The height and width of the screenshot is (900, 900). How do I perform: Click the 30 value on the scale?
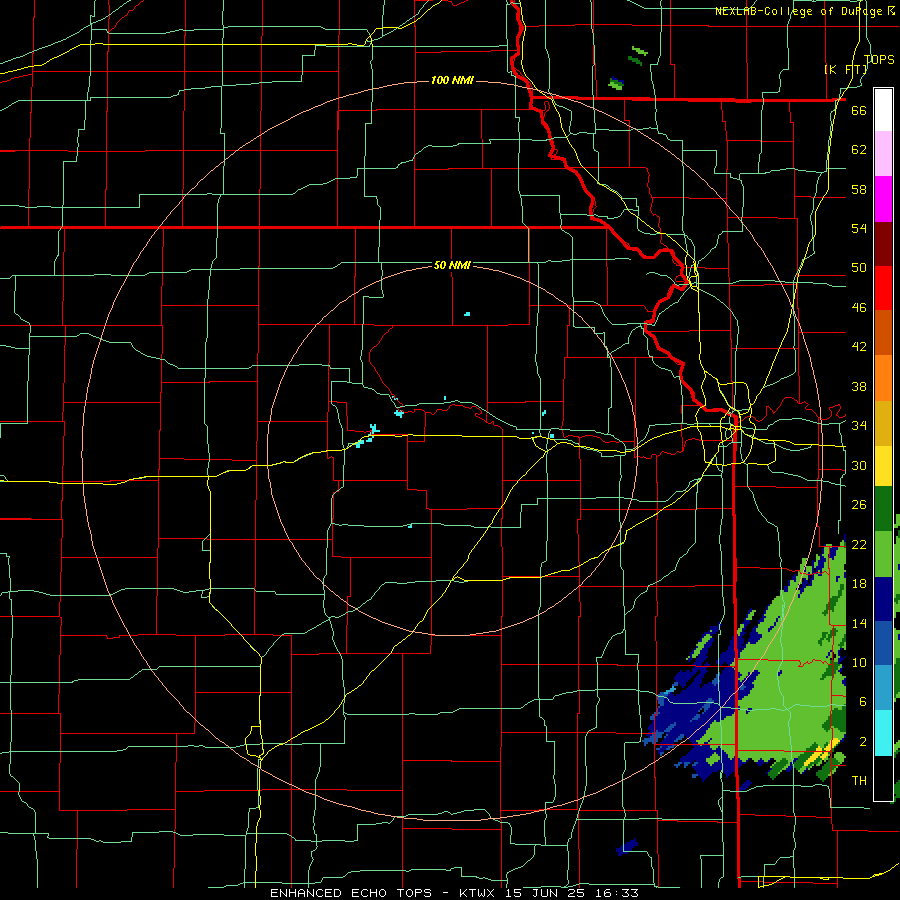(859, 465)
